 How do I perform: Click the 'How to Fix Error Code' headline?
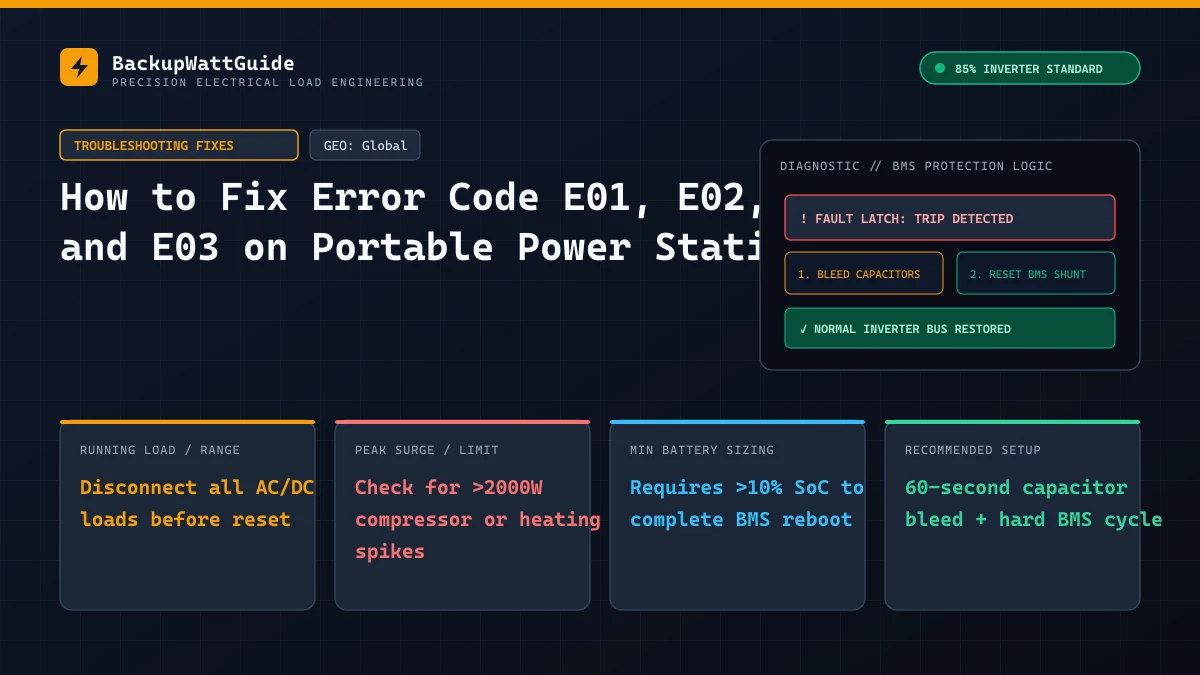[x=411, y=222]
